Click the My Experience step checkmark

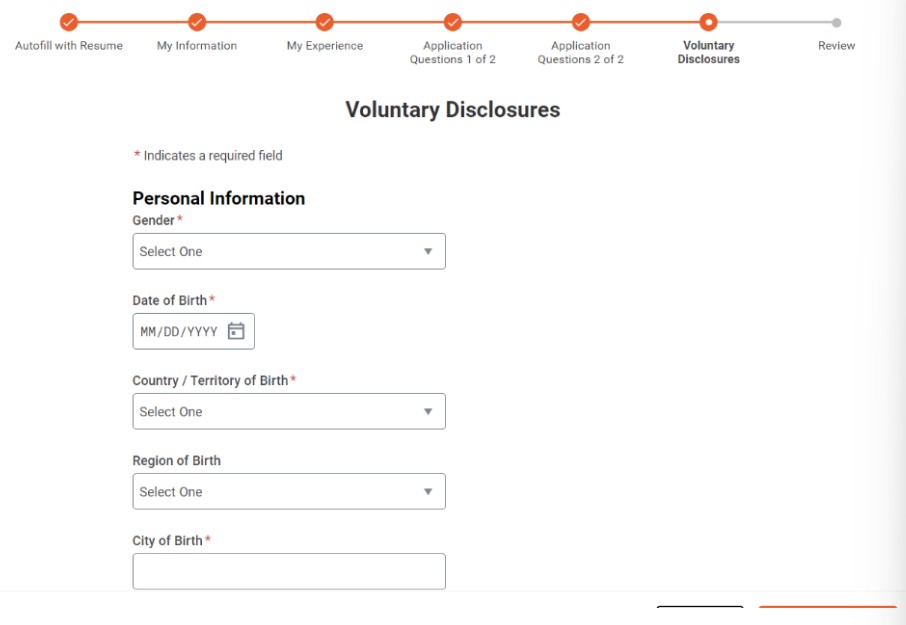[325, 22]
